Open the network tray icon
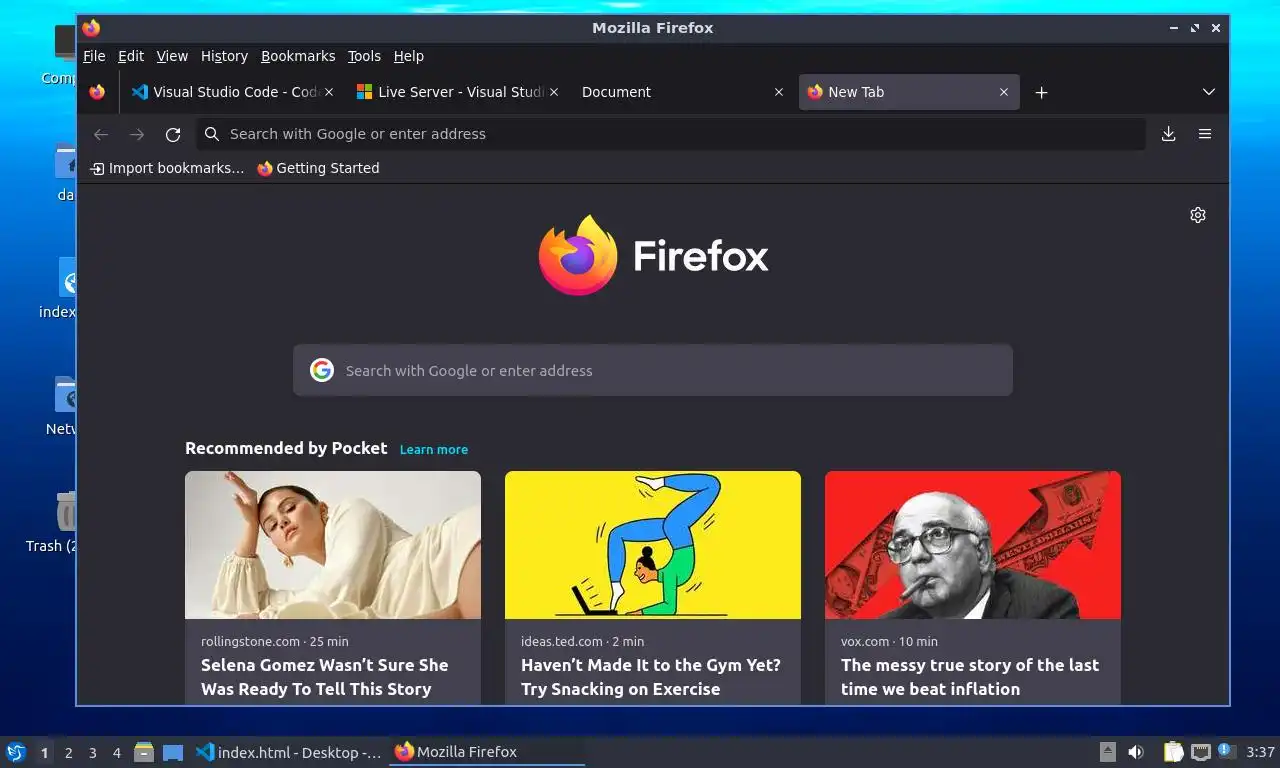 [1201, 752]
